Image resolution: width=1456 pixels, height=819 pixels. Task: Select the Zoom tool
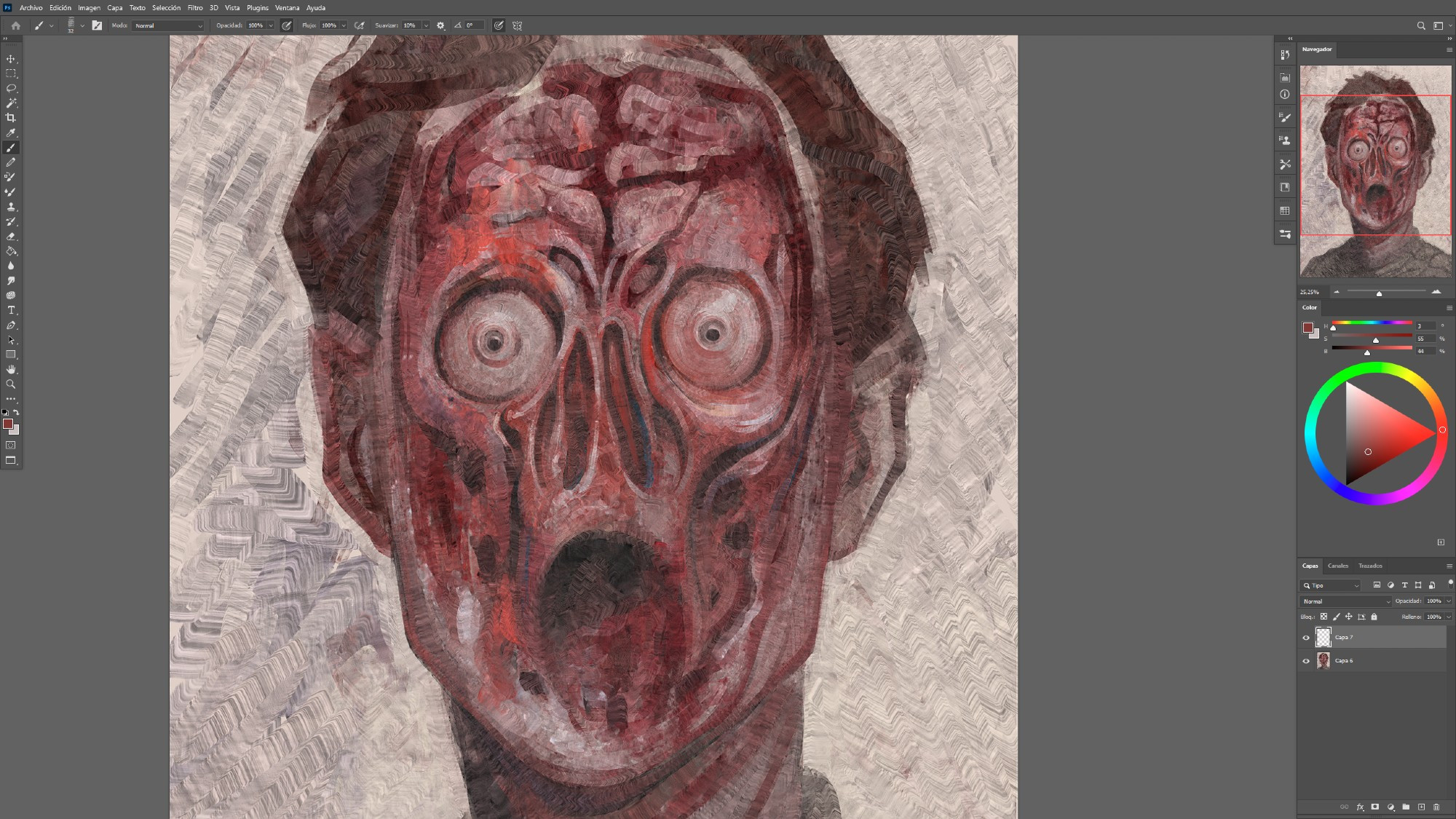(x=11, y=384)
